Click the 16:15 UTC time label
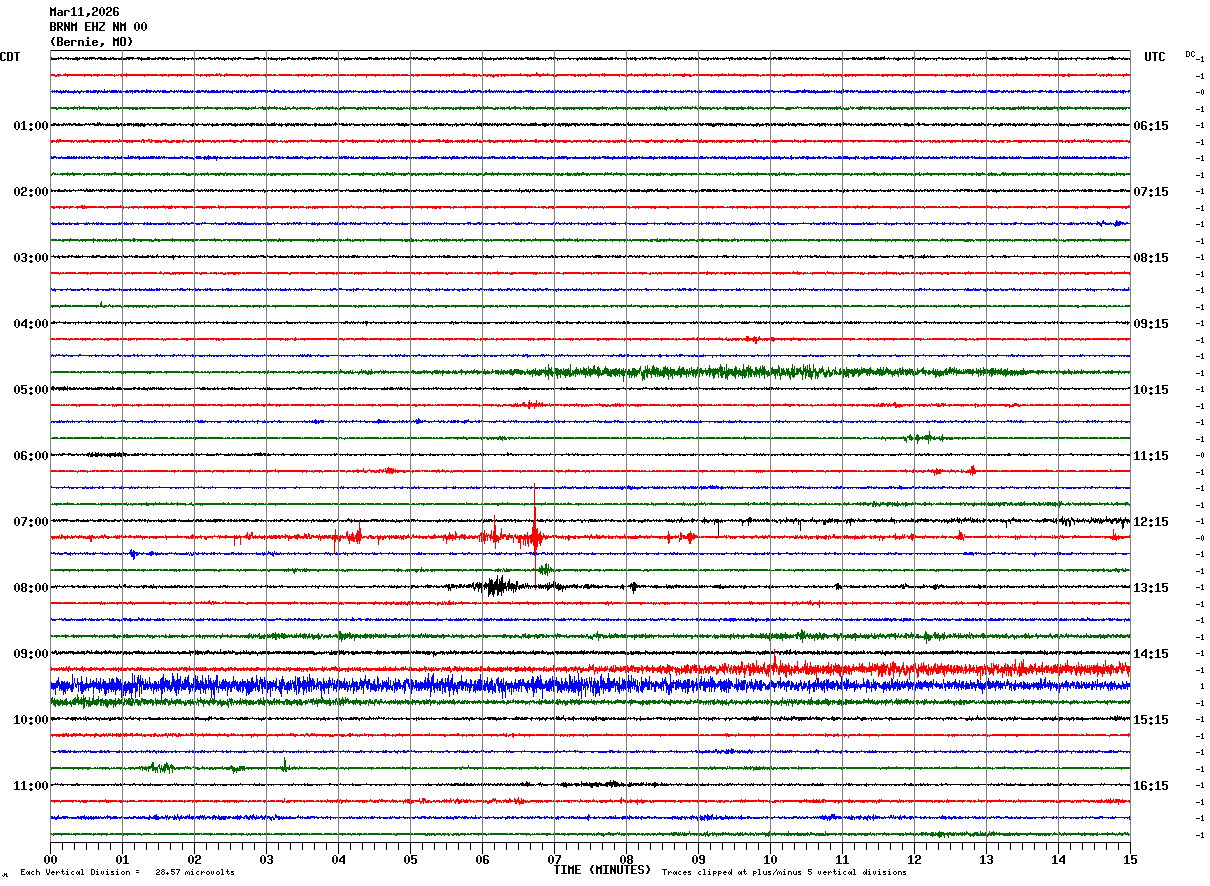1210x886 pixels. click(1151, 786)
